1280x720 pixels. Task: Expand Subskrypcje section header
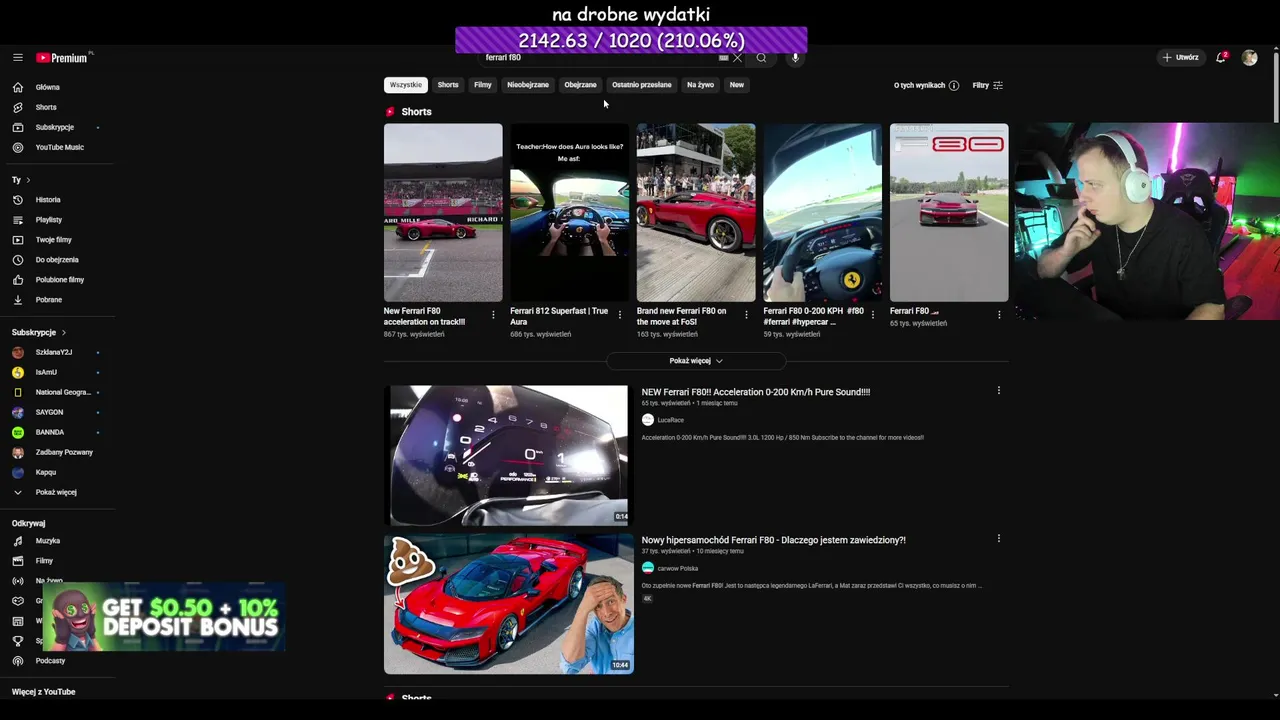coord(39,332)
